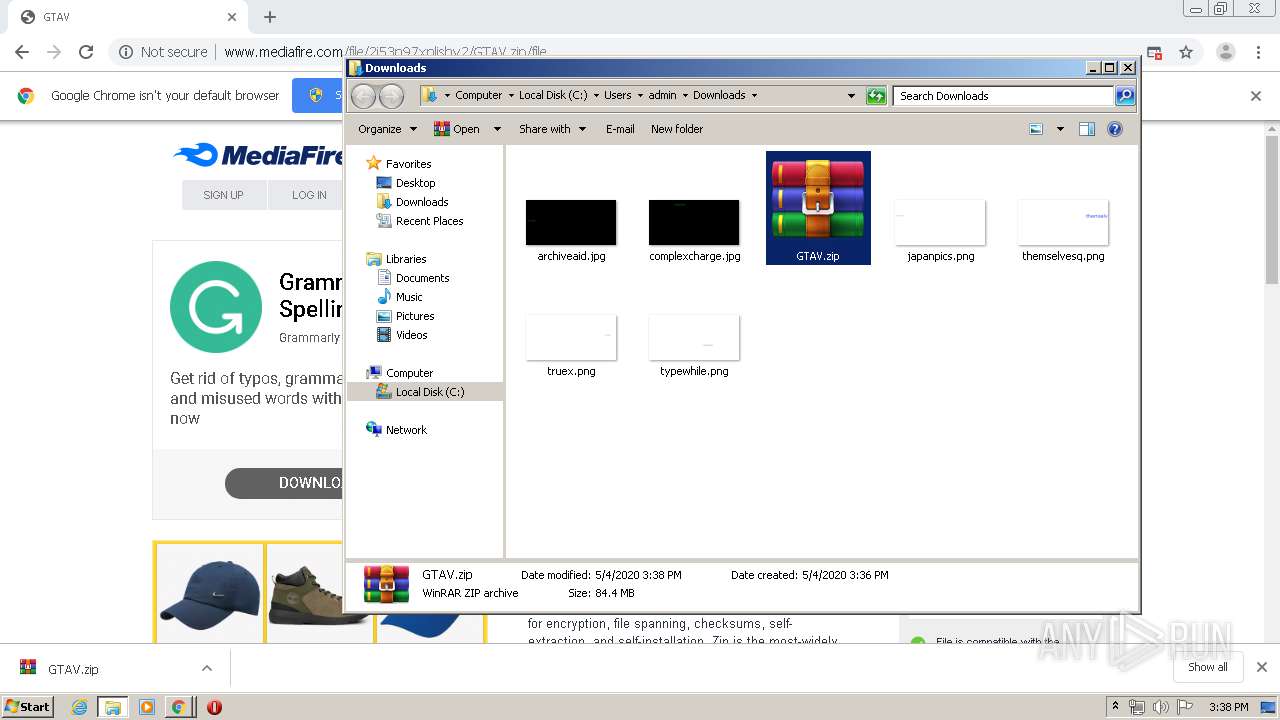Click Computer in the address breadcrumb

click(x=478, y=95)
